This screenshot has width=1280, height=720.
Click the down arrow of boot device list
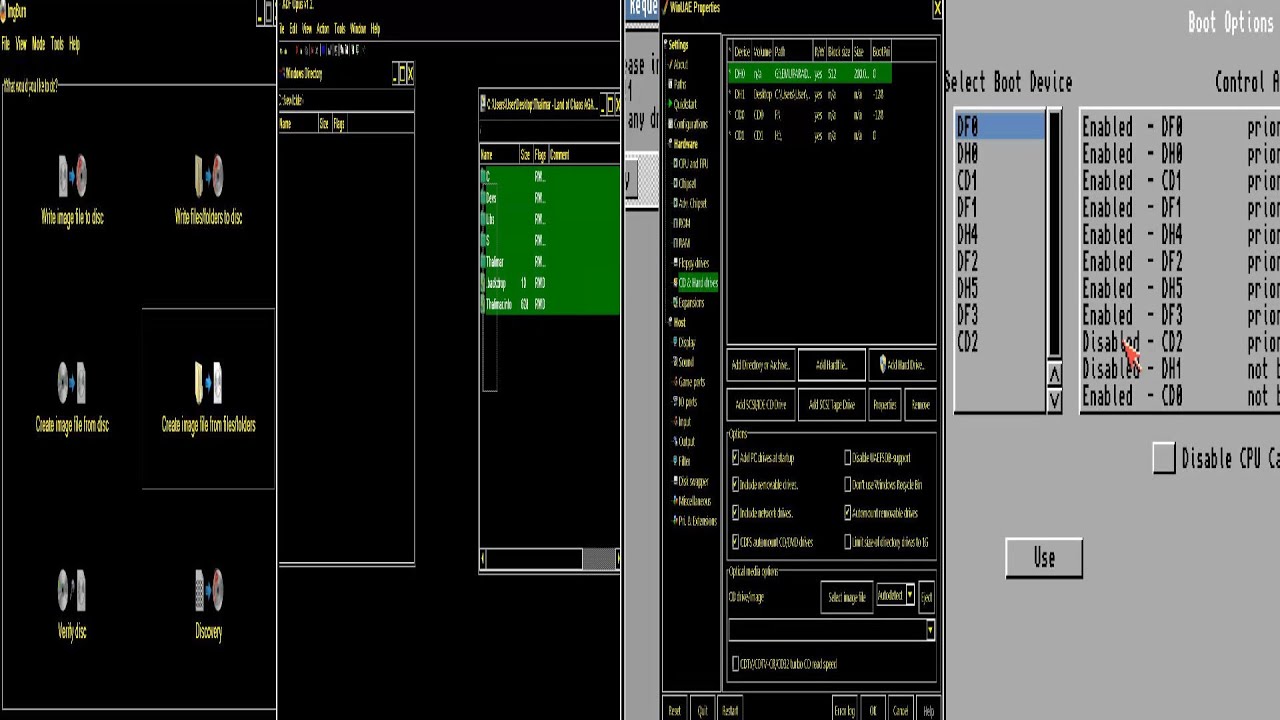click(1054, 400)
